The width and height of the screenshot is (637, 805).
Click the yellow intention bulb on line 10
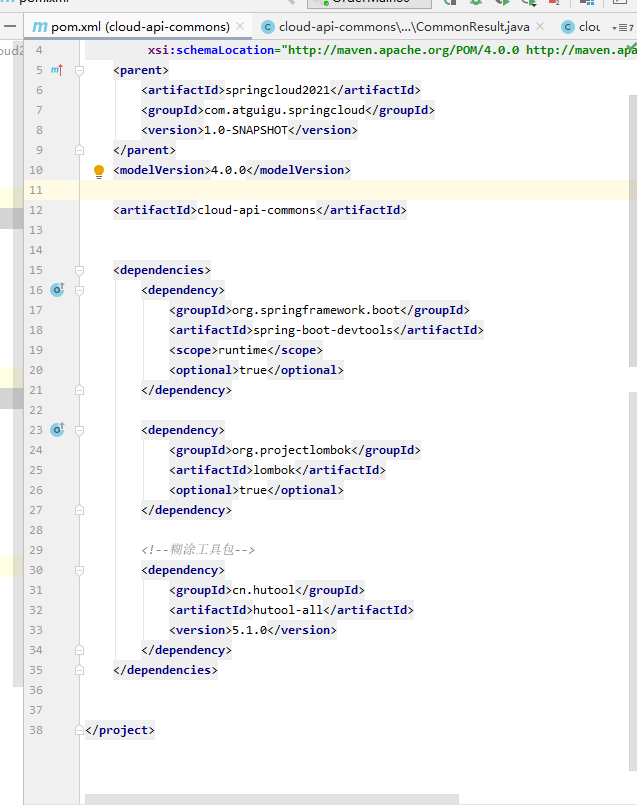[x=99, y=171]
